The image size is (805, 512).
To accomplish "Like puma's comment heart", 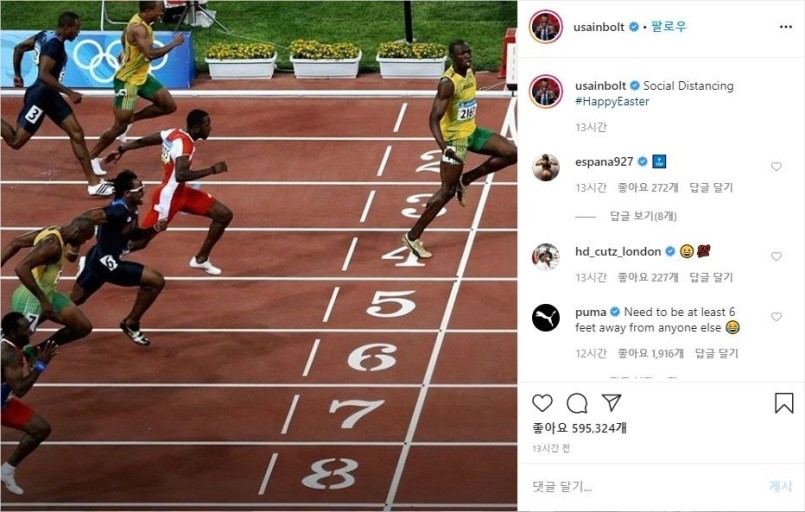I will (x=776, y=316).
